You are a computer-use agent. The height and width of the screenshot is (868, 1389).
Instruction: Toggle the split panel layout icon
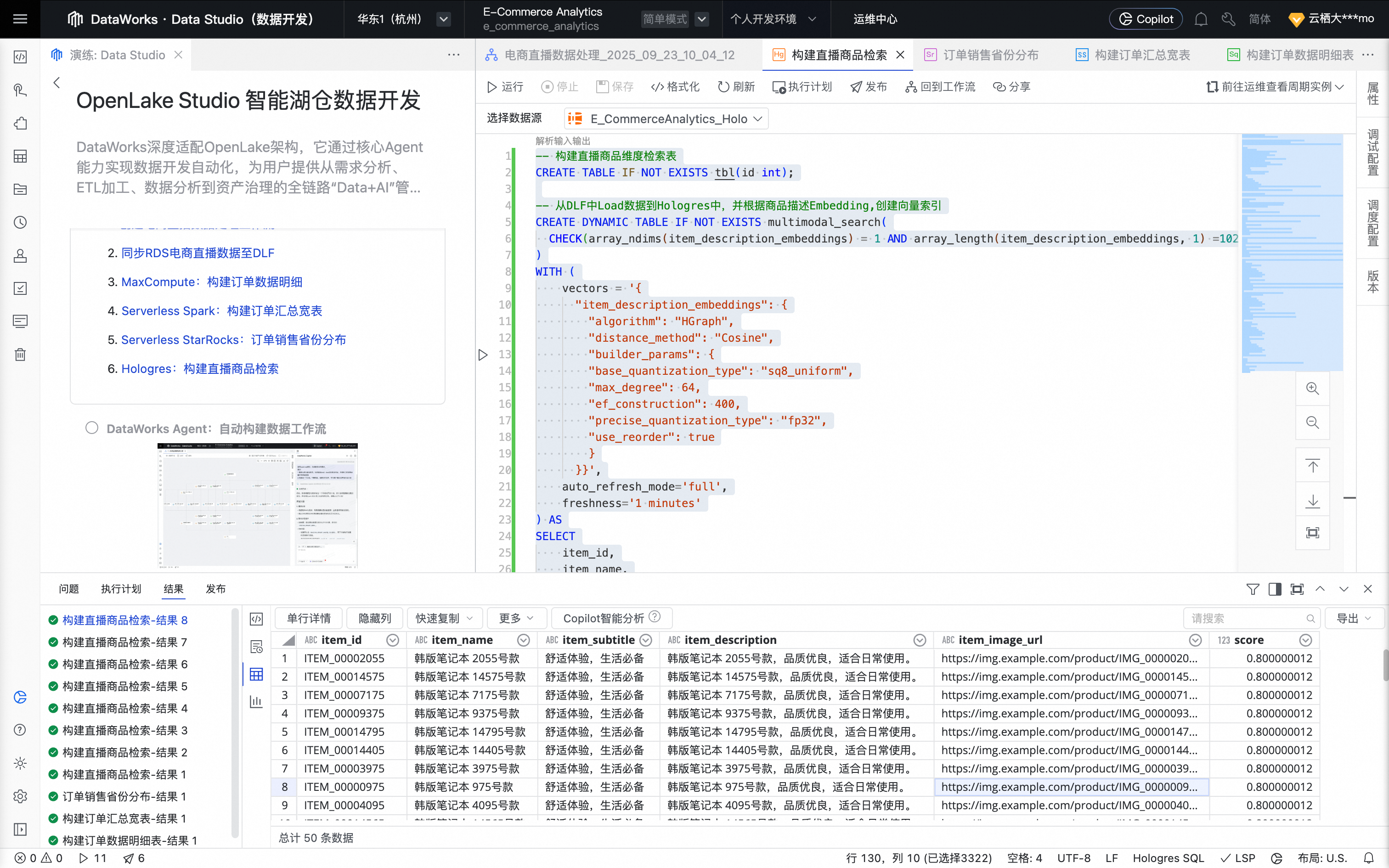click(1275, 589)
